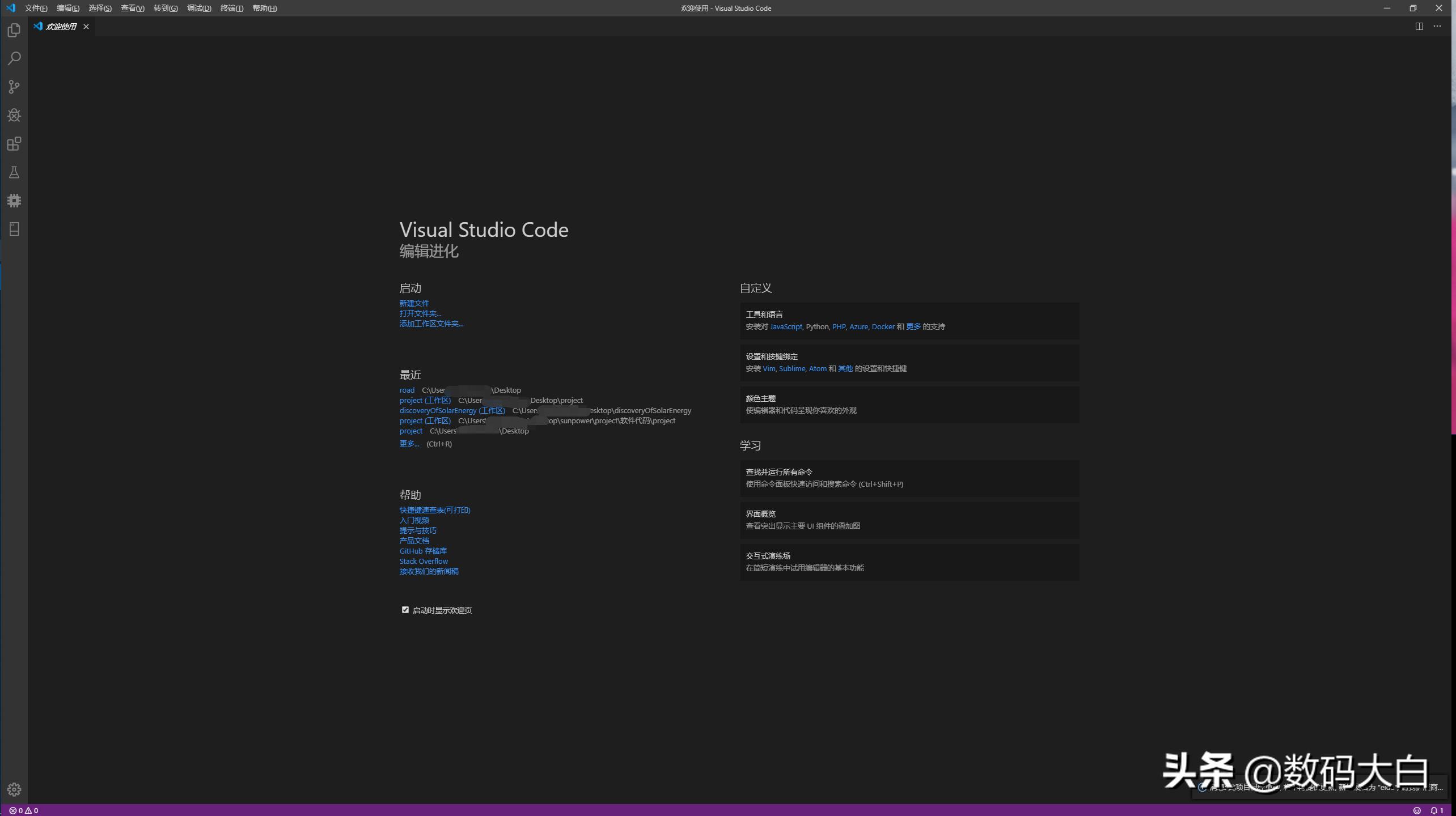Uncheck 启动时显示欢迎页 checkbox
Viewport: 1456px width, 816px height.
405,610
